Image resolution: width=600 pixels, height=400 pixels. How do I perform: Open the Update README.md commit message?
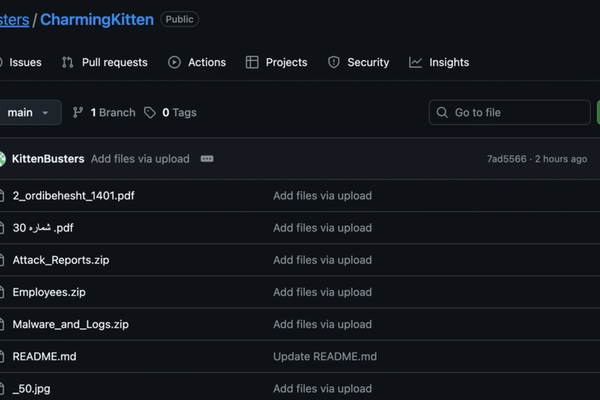pos(325,356)
